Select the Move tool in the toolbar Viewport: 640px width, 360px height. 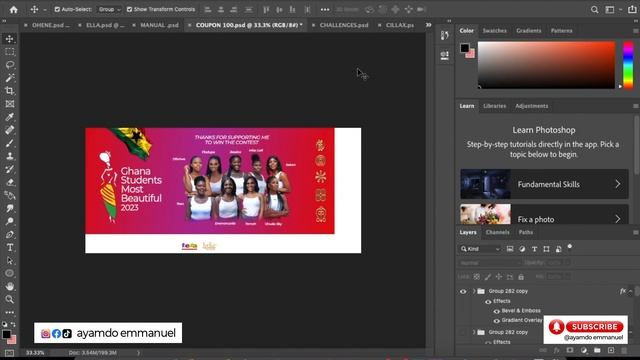click(10, 39)
